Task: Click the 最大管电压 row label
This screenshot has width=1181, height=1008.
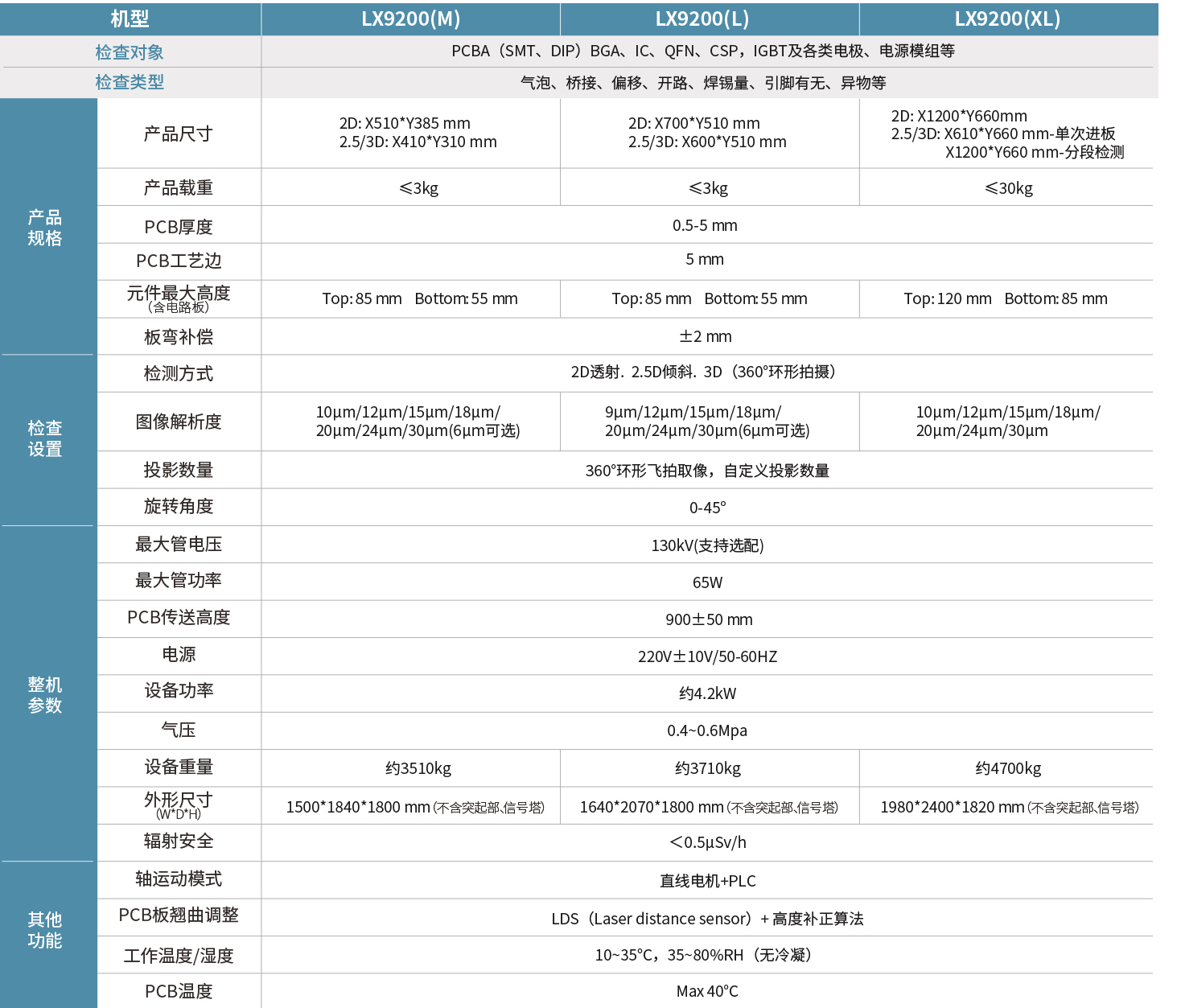Action: coord(179,545)
